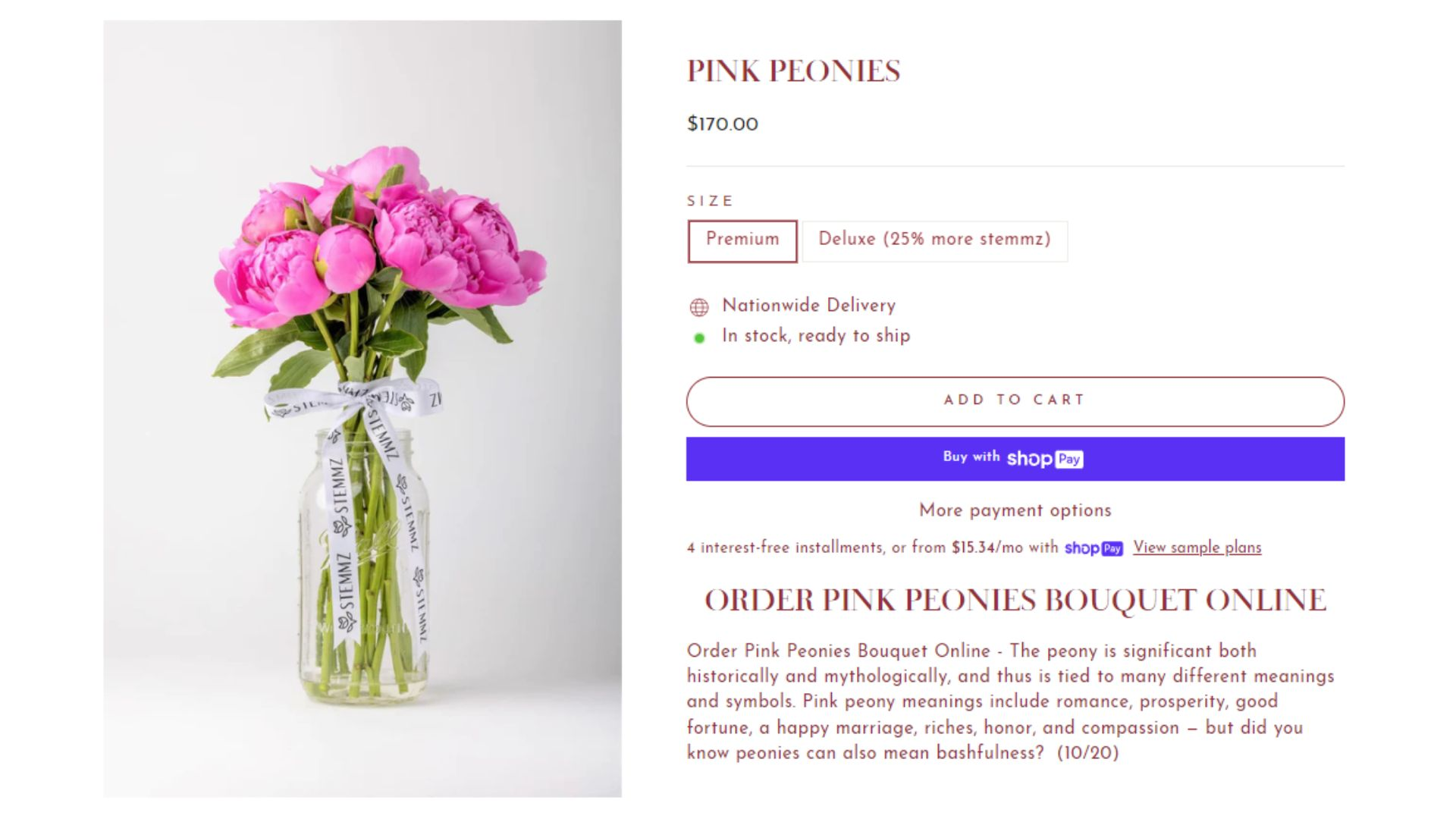Click the Shop Pay logo in the installments line

[x=1093, y=548]
